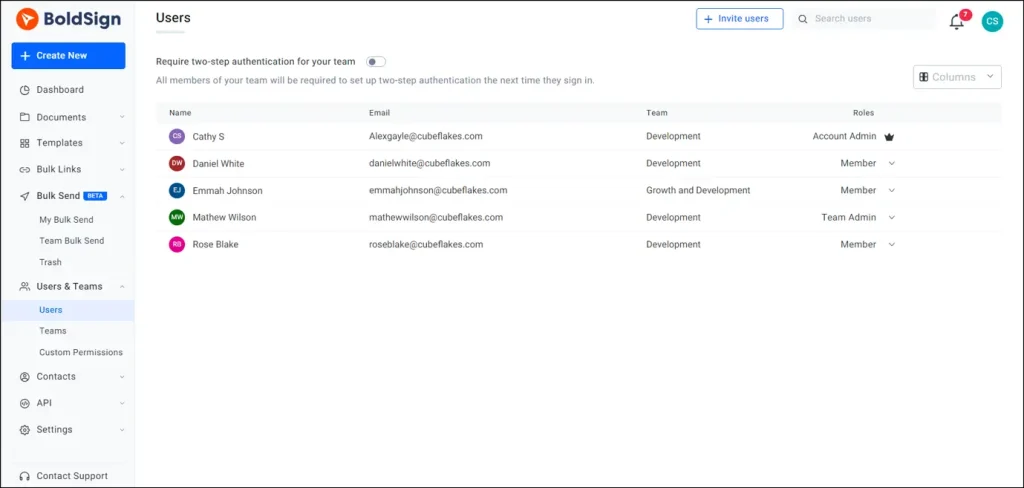Click the Name column header
This screenshot has width=1024, height=488.
coord(180,113)
